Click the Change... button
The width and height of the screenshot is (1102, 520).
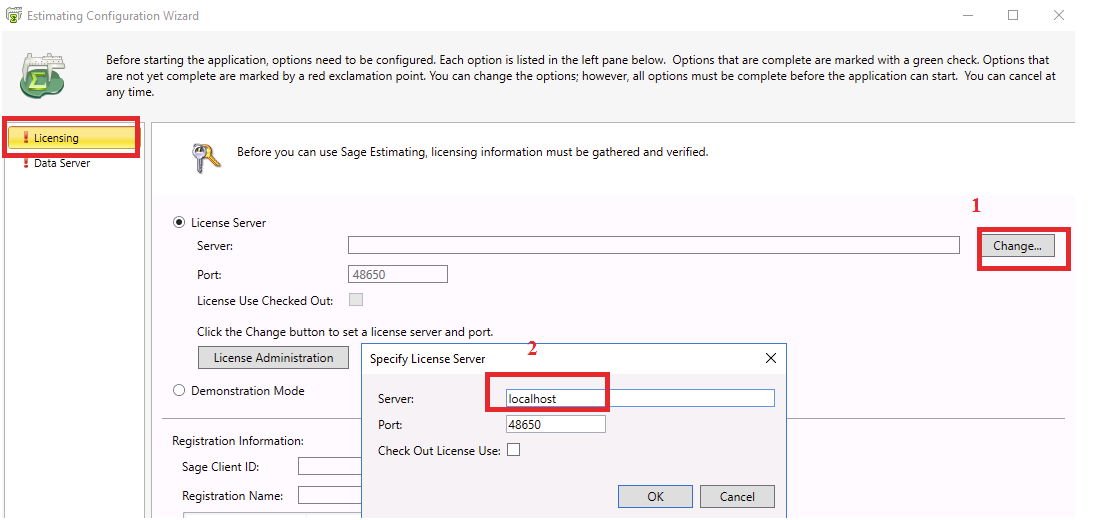click(1017, 246)
